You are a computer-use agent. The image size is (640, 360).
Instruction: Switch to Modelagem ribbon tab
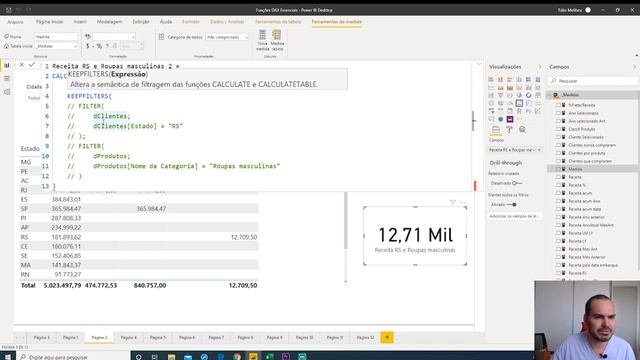pyautogui.click(x=109, y=22)
